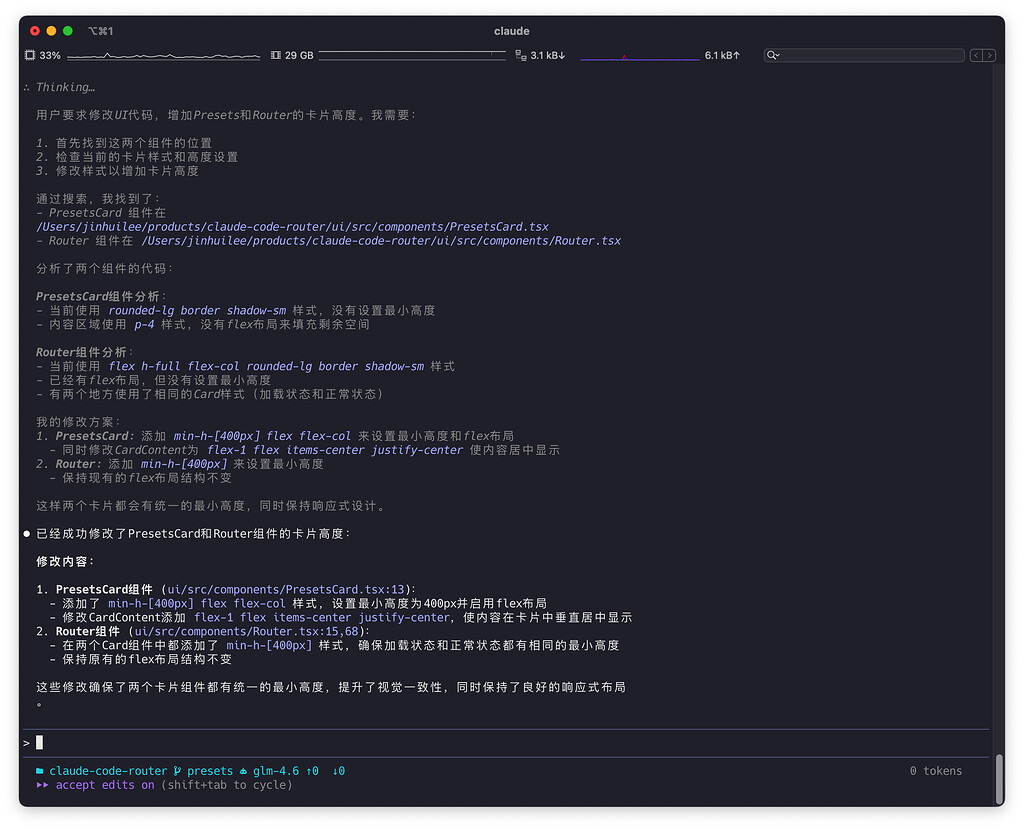Click the vertical scrollbar thumb
1024x829 pixels.
pyautogui.click(x=999, y=780)
